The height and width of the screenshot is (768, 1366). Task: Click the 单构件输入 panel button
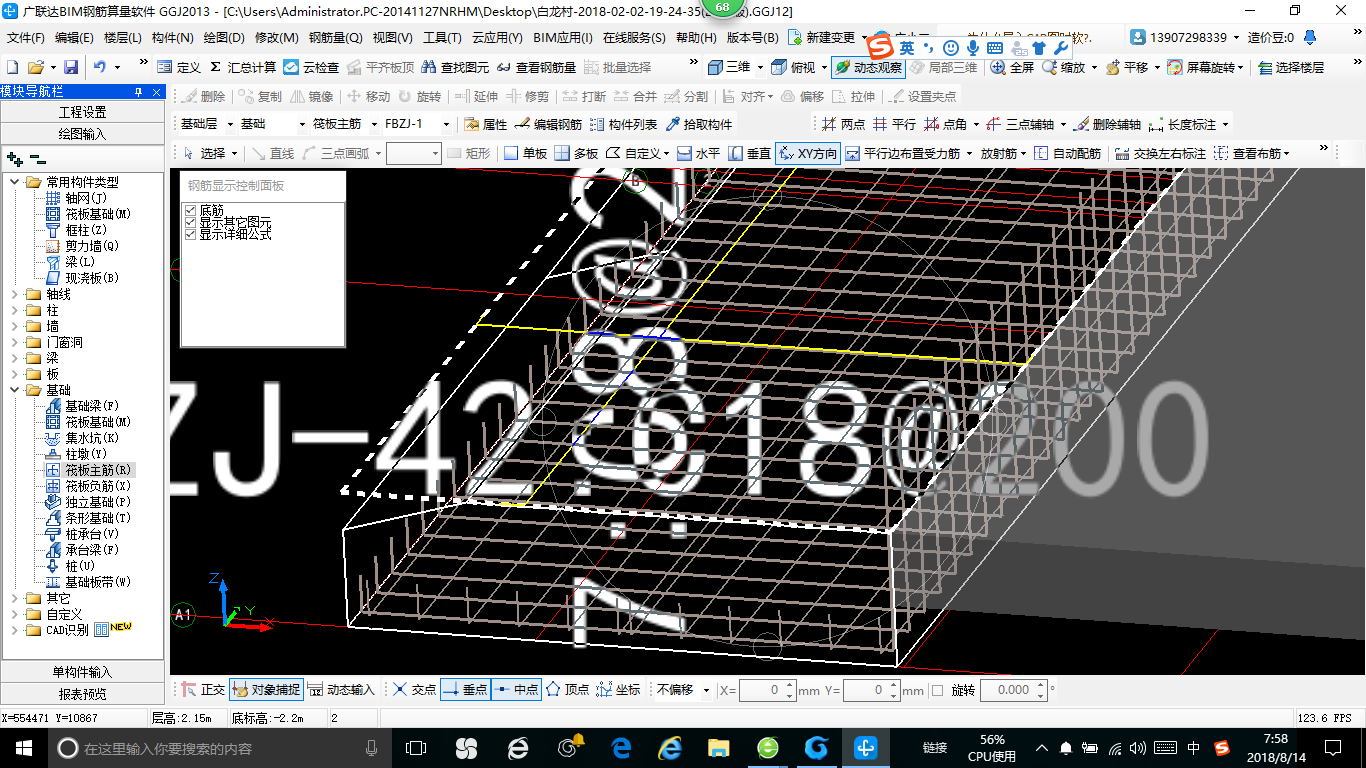[x=83, y=672]
